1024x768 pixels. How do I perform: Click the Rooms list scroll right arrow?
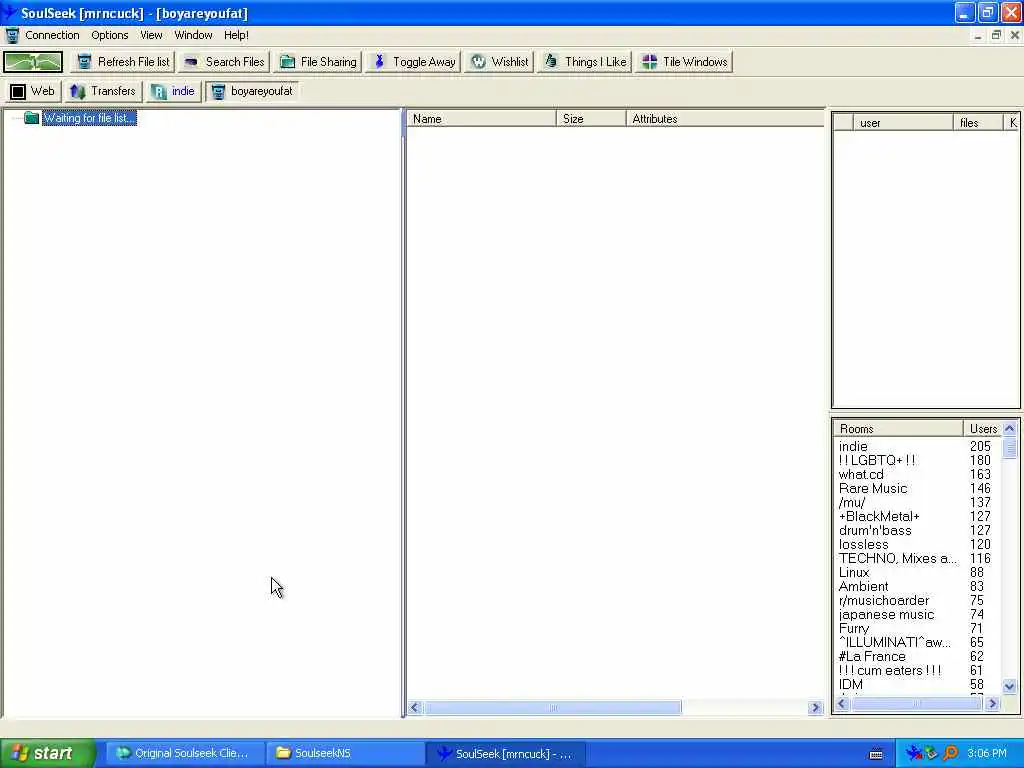click(x=993, y=703)
